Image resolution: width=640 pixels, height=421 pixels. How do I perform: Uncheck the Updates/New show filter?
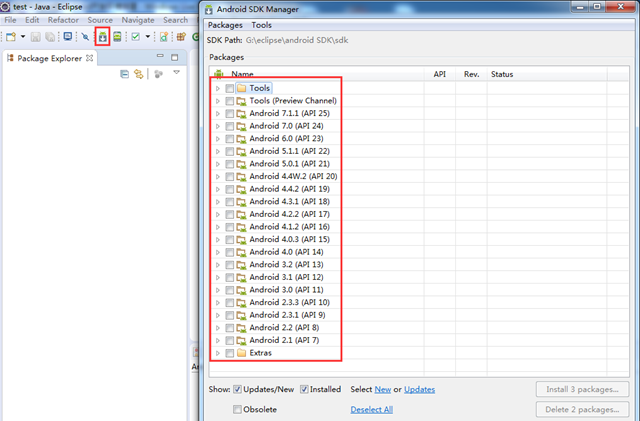tap(237, 390)
